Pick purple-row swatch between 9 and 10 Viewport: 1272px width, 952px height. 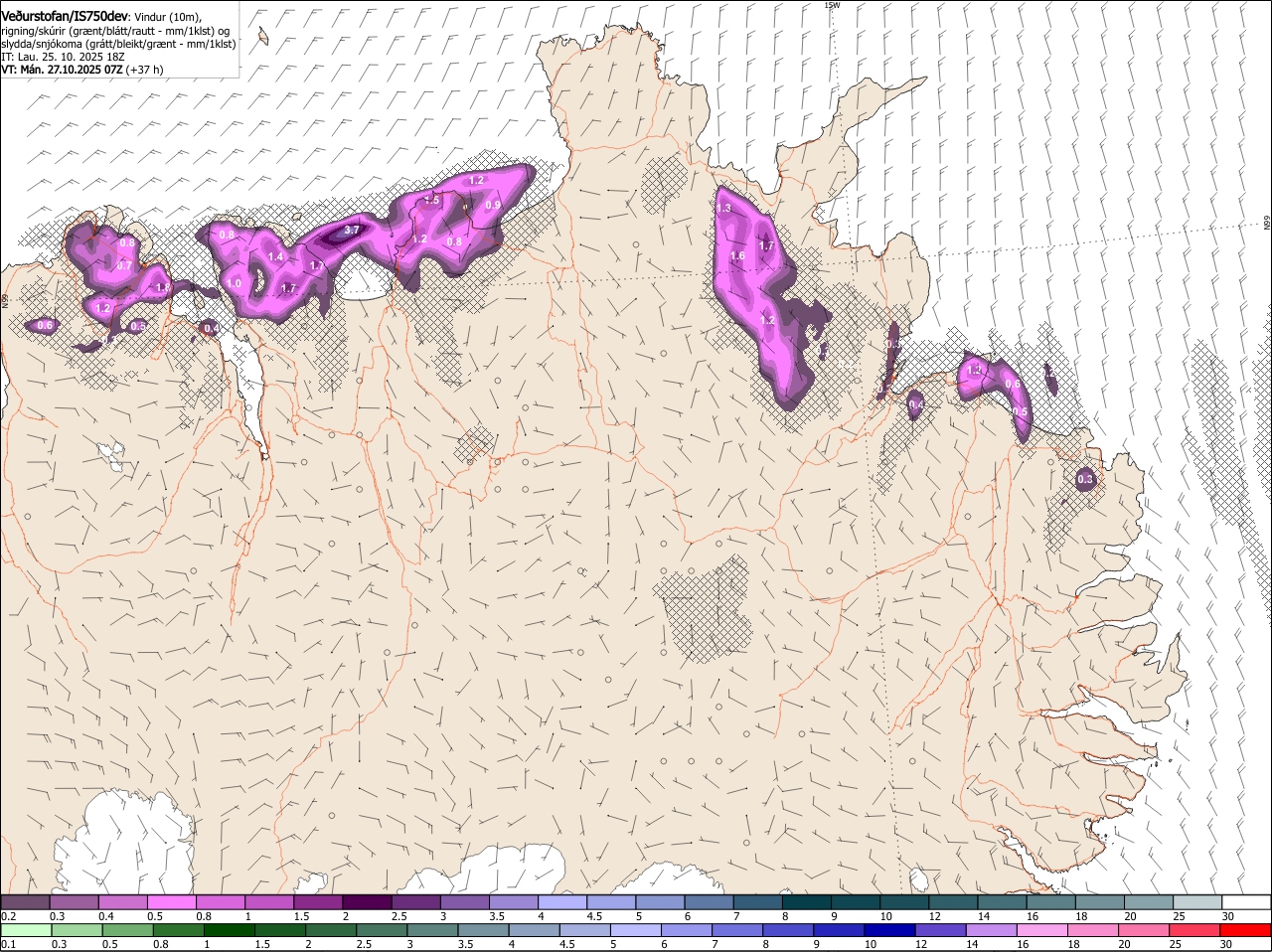(856, 902)
